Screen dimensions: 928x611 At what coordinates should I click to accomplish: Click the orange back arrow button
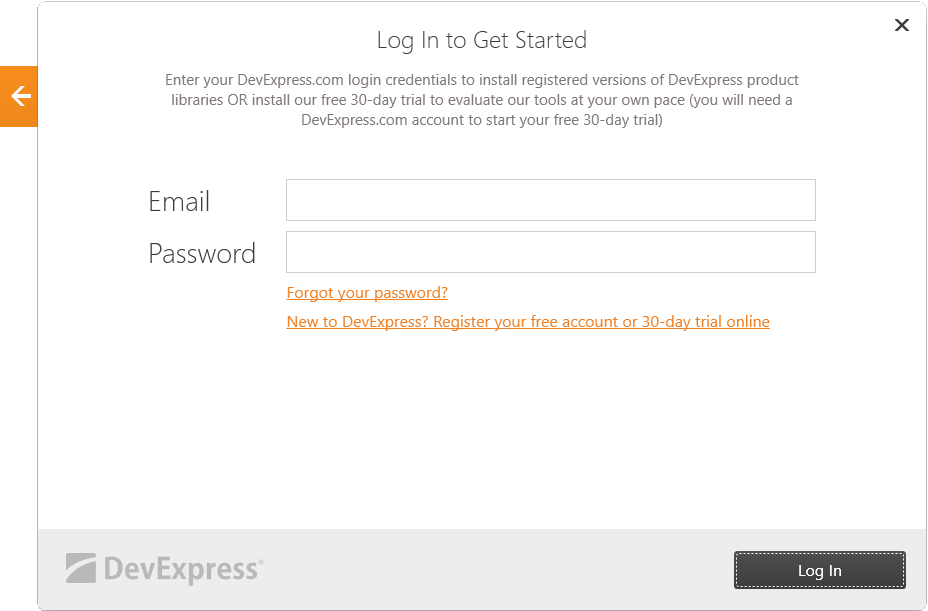tap(19, 96)
